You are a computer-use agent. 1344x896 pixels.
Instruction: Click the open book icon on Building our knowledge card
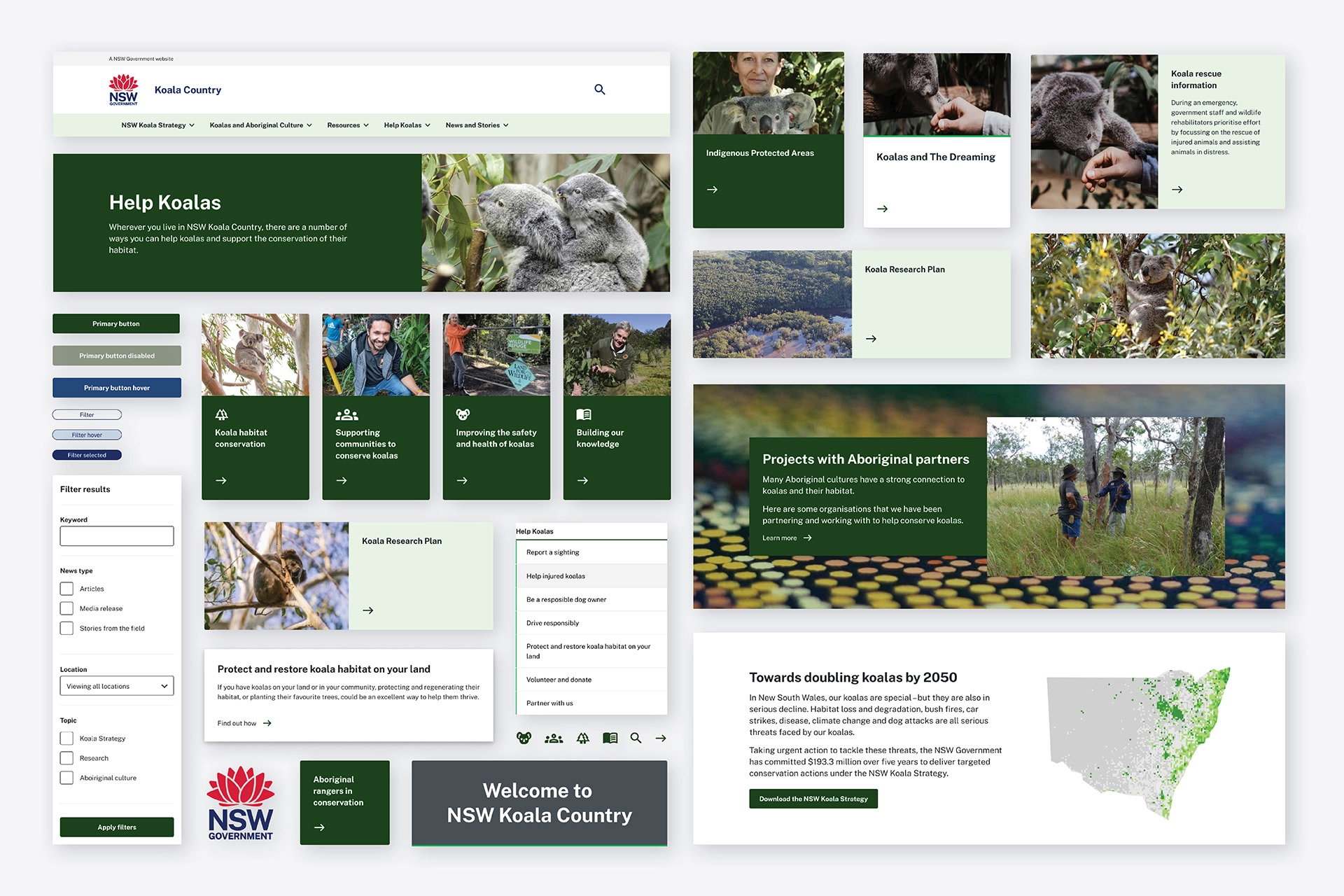point(584,414)
